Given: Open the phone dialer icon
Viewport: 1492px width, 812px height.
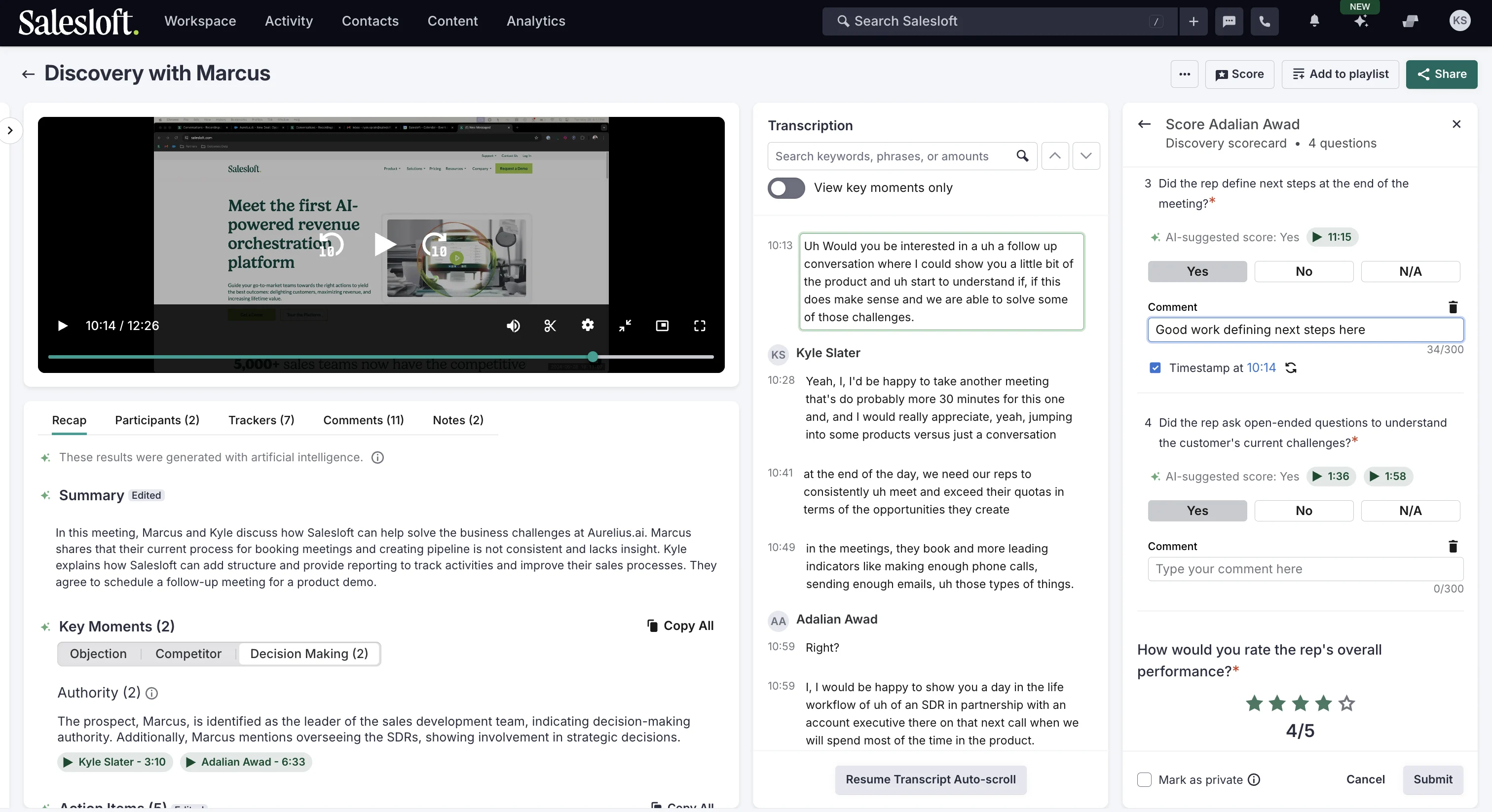Looking at the screenshot, I should [x=1265, y=21].
